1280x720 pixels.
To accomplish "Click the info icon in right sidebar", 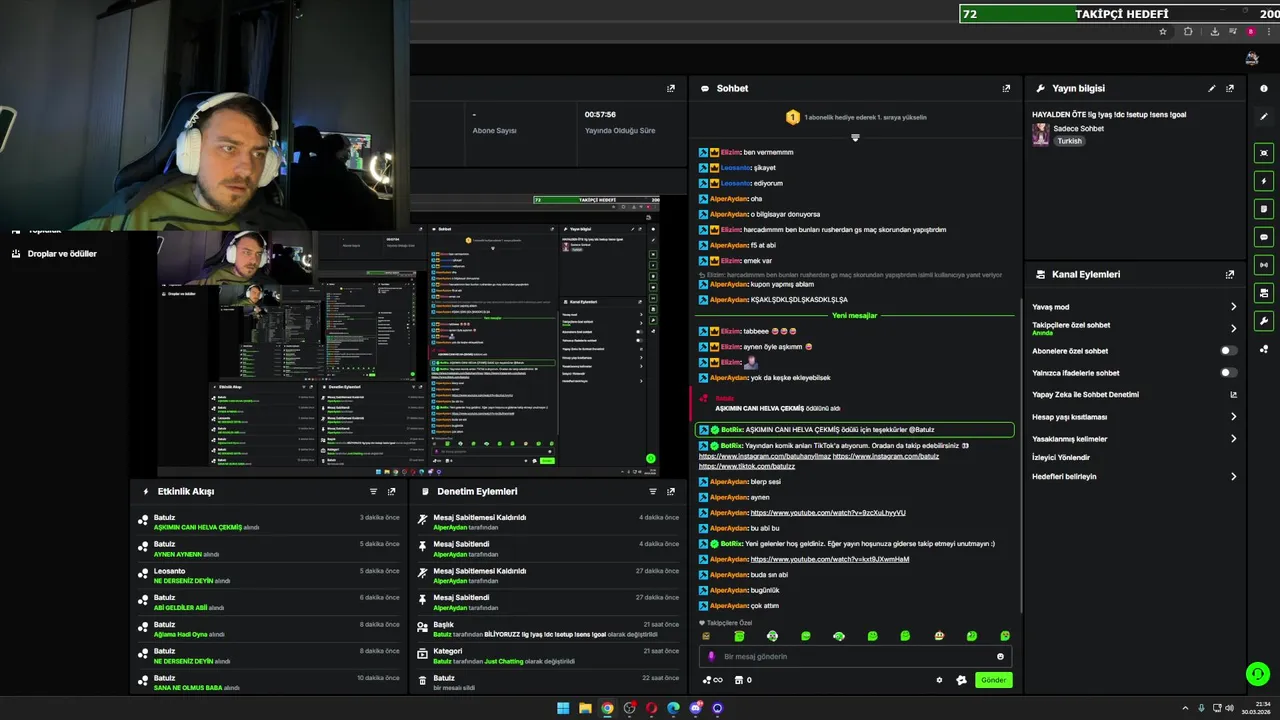I will pyautogui.click(x=1264, y=89).
